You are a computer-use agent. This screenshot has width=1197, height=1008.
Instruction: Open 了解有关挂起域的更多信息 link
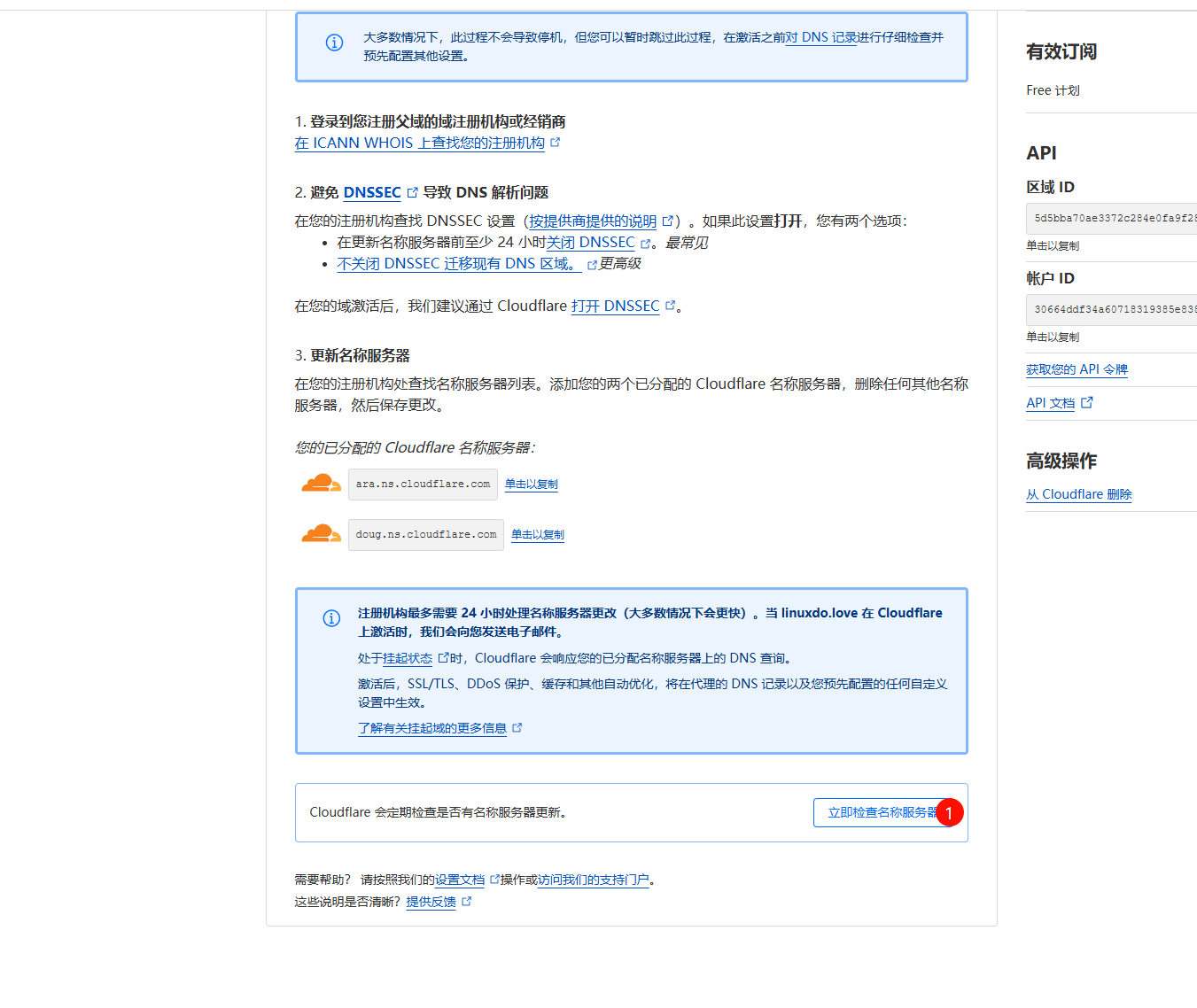432,728
